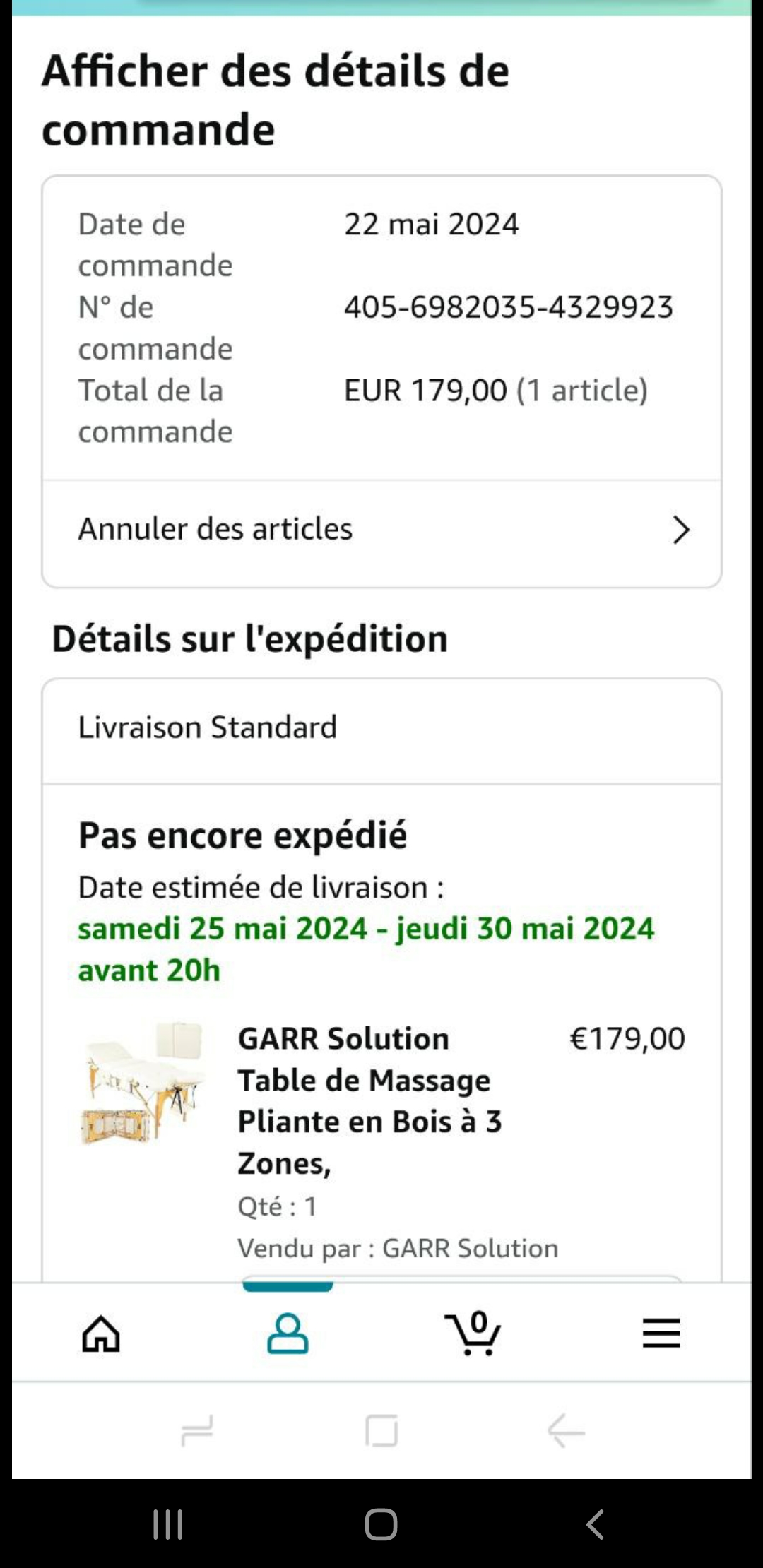Open the account profile tab
The width and height of the screenshot is (763, 1568).
[288, 1334]
